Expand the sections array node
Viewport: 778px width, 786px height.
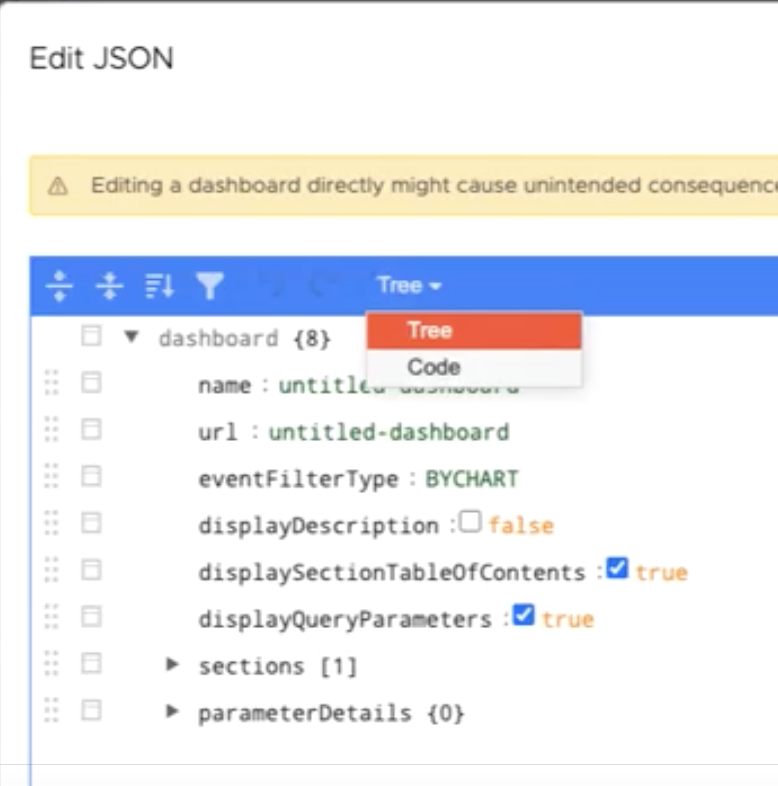coord(173,664)
